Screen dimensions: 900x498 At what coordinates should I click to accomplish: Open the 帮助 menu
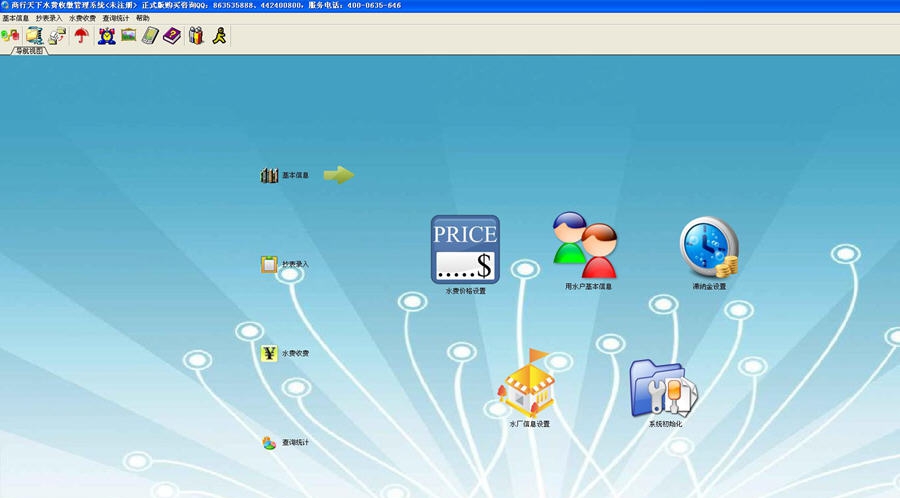point(142,18)
